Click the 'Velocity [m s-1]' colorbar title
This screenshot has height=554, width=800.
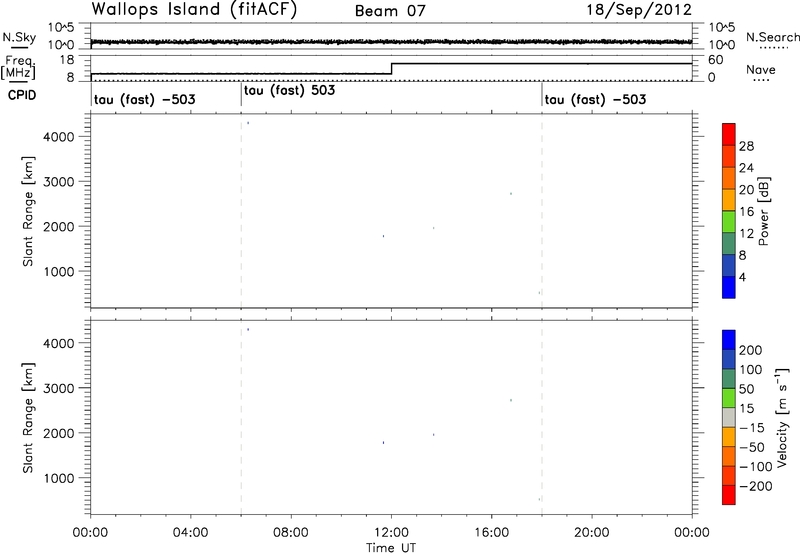pos(782,417)
